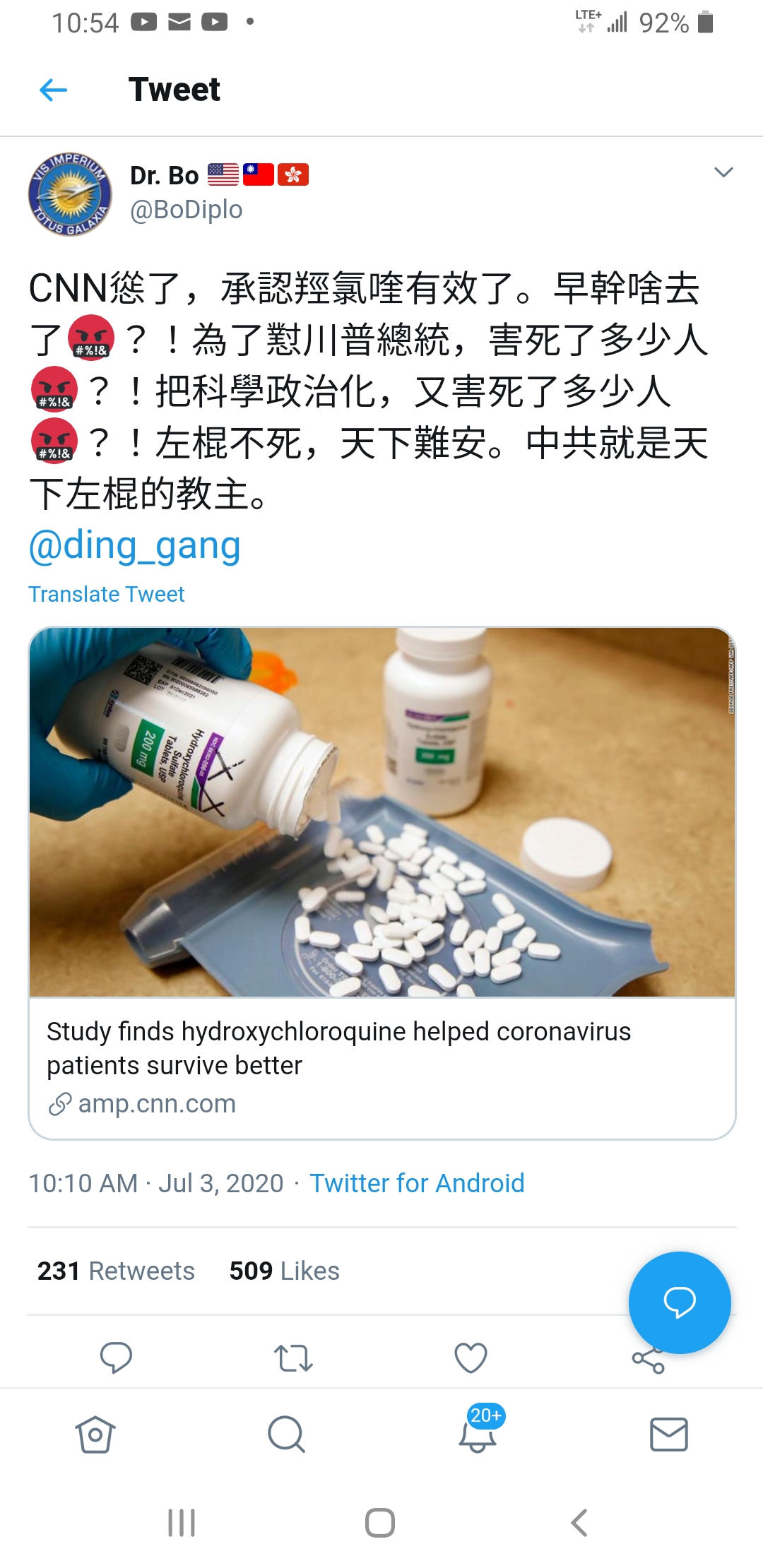763x1568 pixels.
Task: Expand tweet options chevron menu
Action: 723,172
